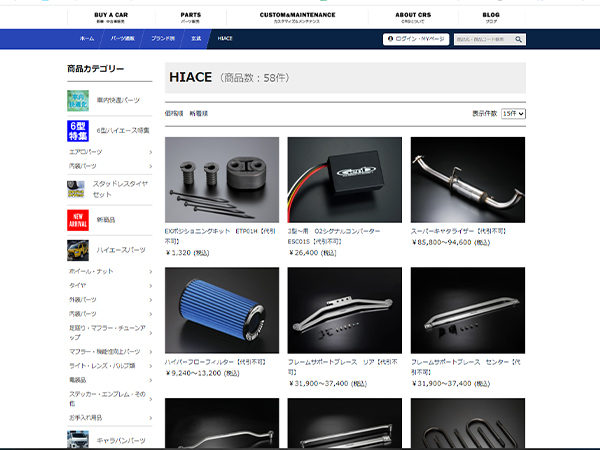Screen dimensions: 600x450
Task: Open the 車内快適パーツ category link
Action: coord(118,100)
